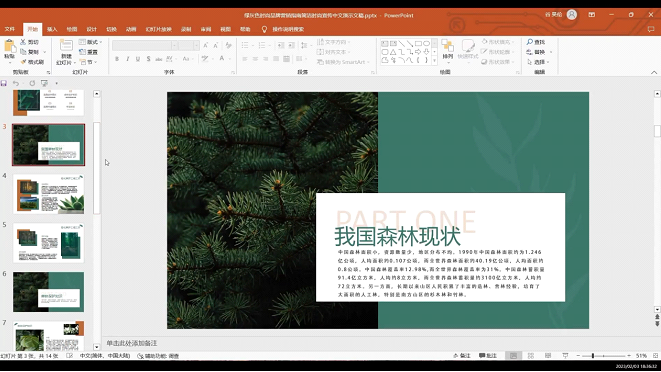
Task: Select the Triangle shape in shapes gallery
Action: tap(393, 52)
